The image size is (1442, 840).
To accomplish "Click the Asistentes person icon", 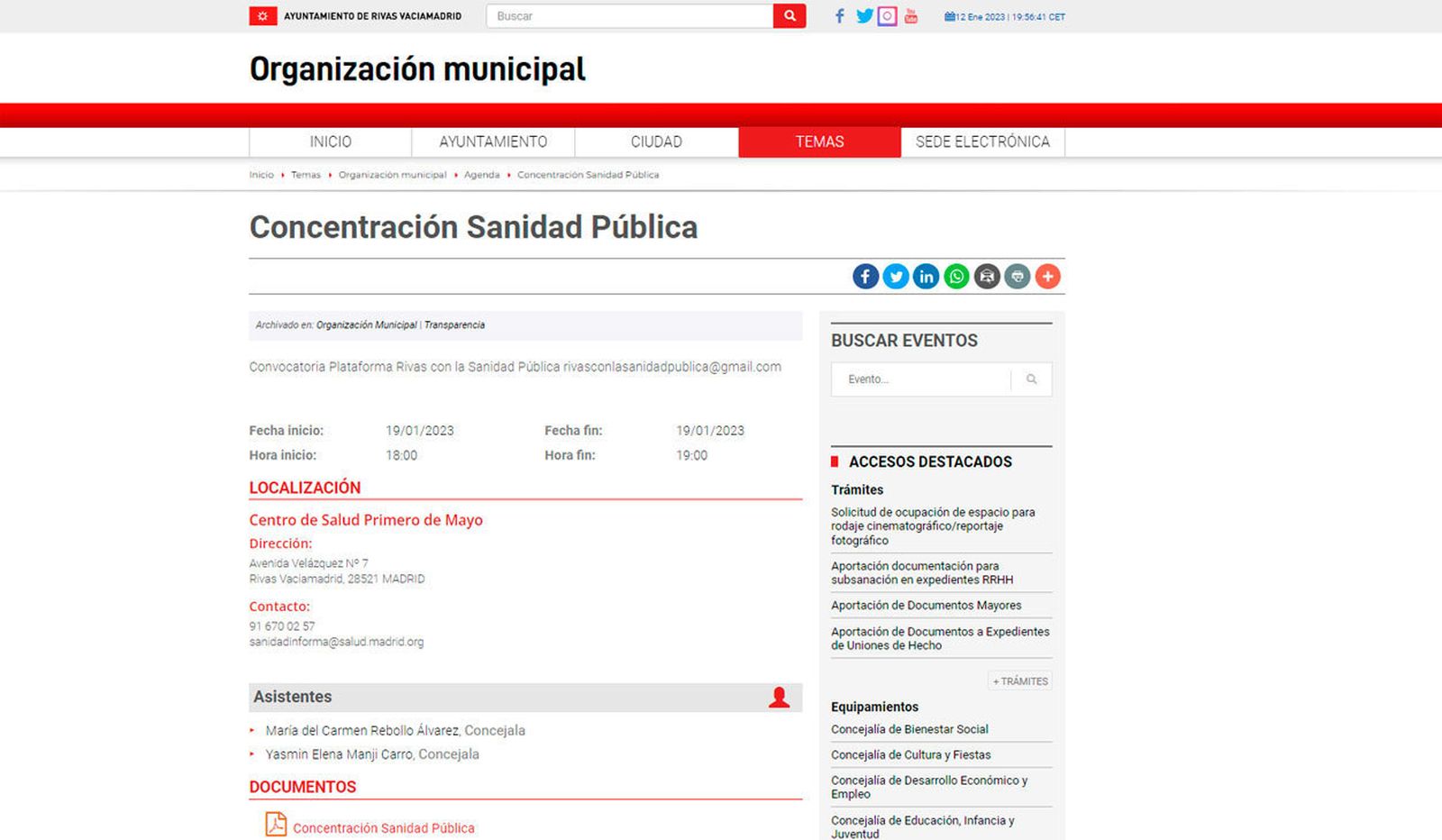I will click(x=780, y=697).
